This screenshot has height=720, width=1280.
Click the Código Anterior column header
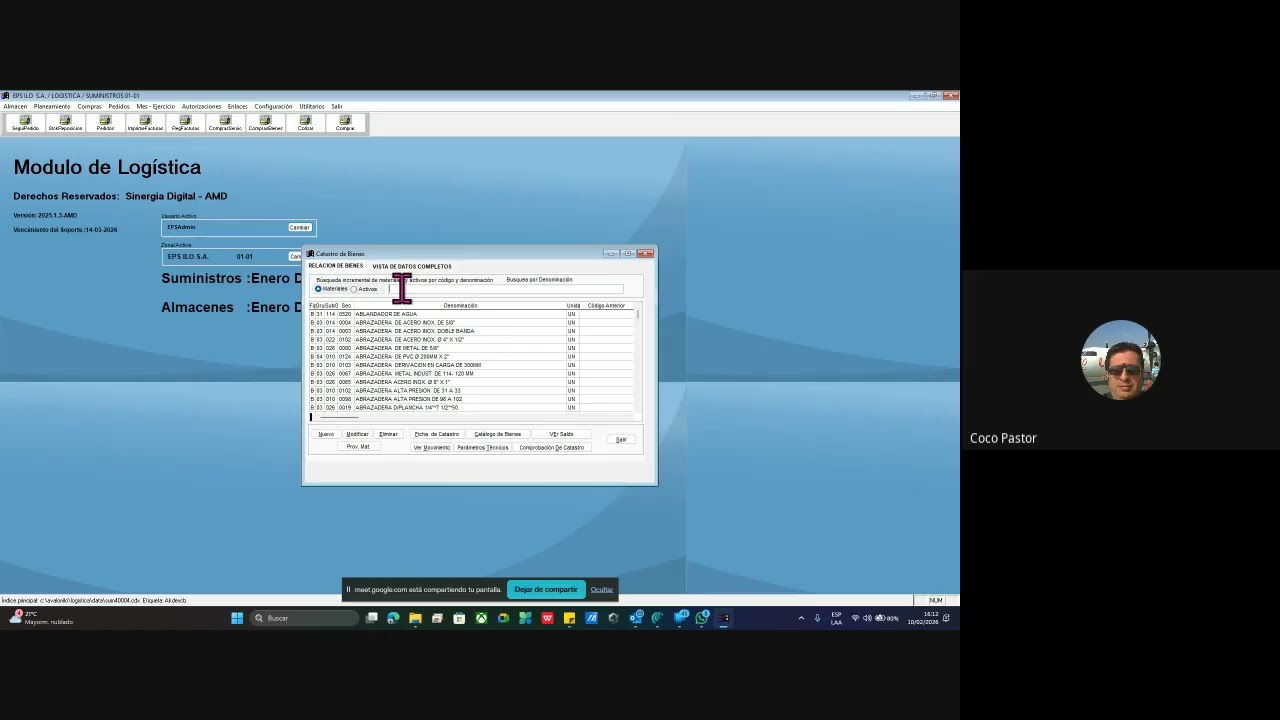(x=606, y=305)
